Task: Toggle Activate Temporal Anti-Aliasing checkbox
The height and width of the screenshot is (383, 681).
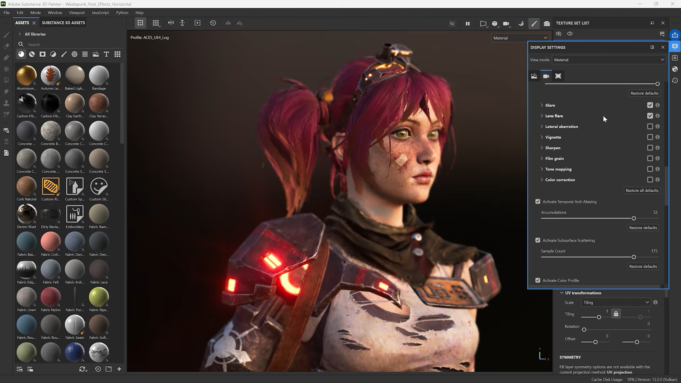Action: tap(538, 201)
